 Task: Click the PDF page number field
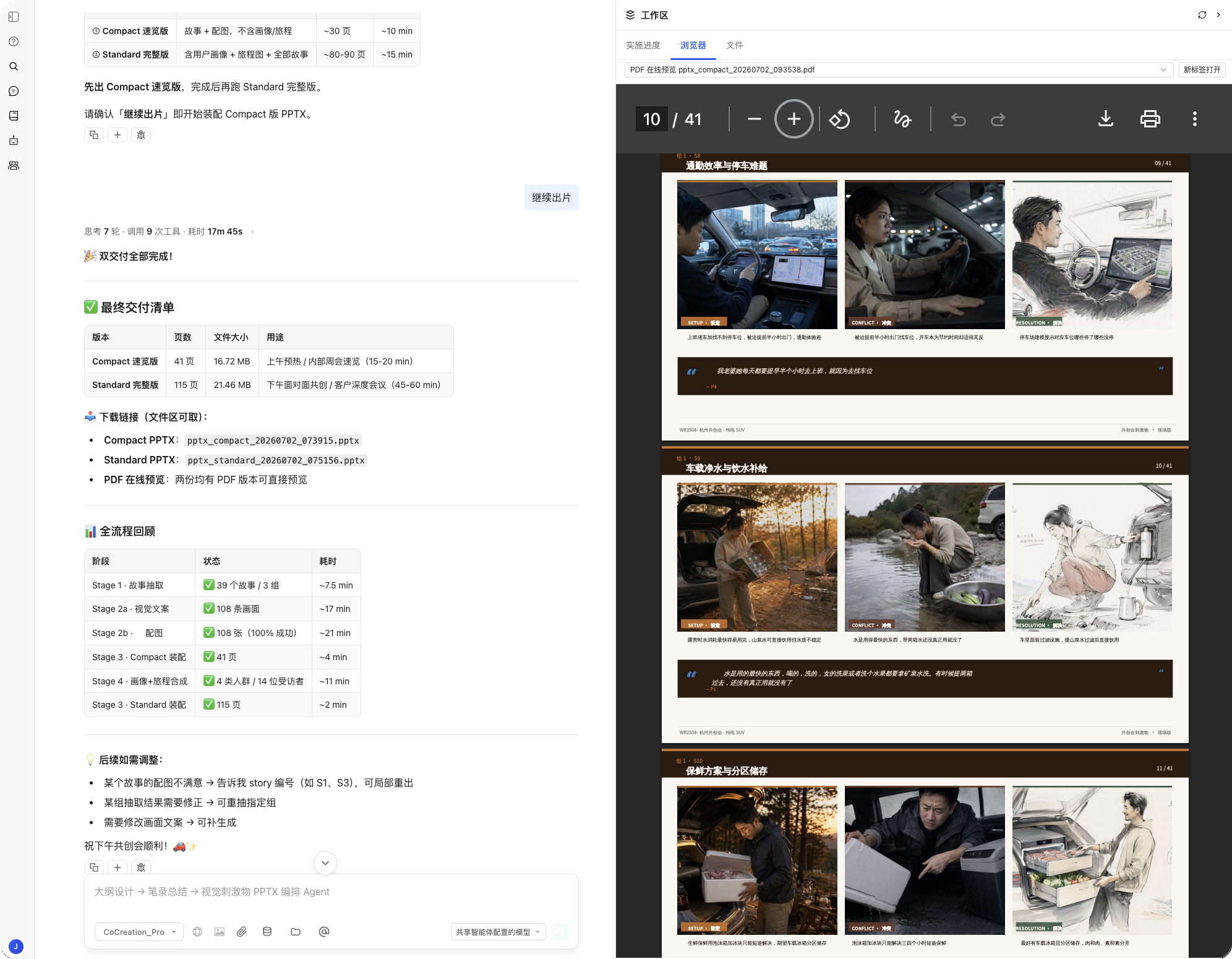click(652, 119)
